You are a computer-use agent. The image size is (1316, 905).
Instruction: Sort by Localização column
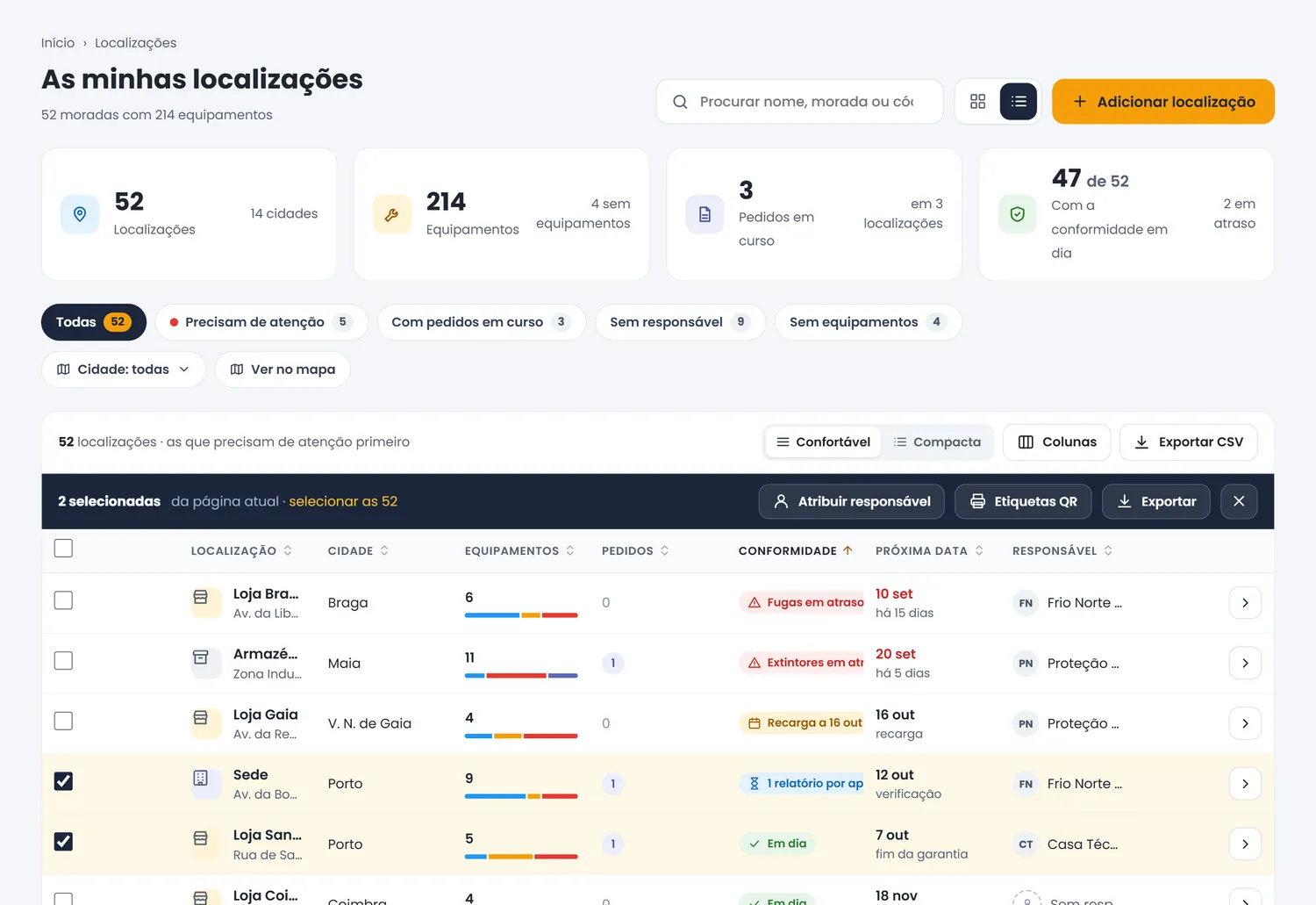(241, 551)
